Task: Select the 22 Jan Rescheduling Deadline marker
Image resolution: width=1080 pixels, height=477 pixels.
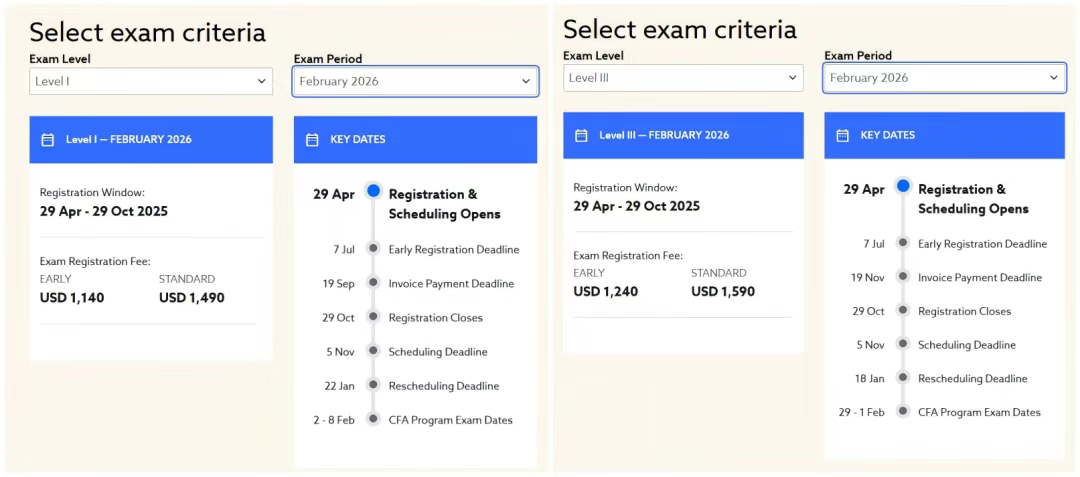Action: tap(373, 385)
